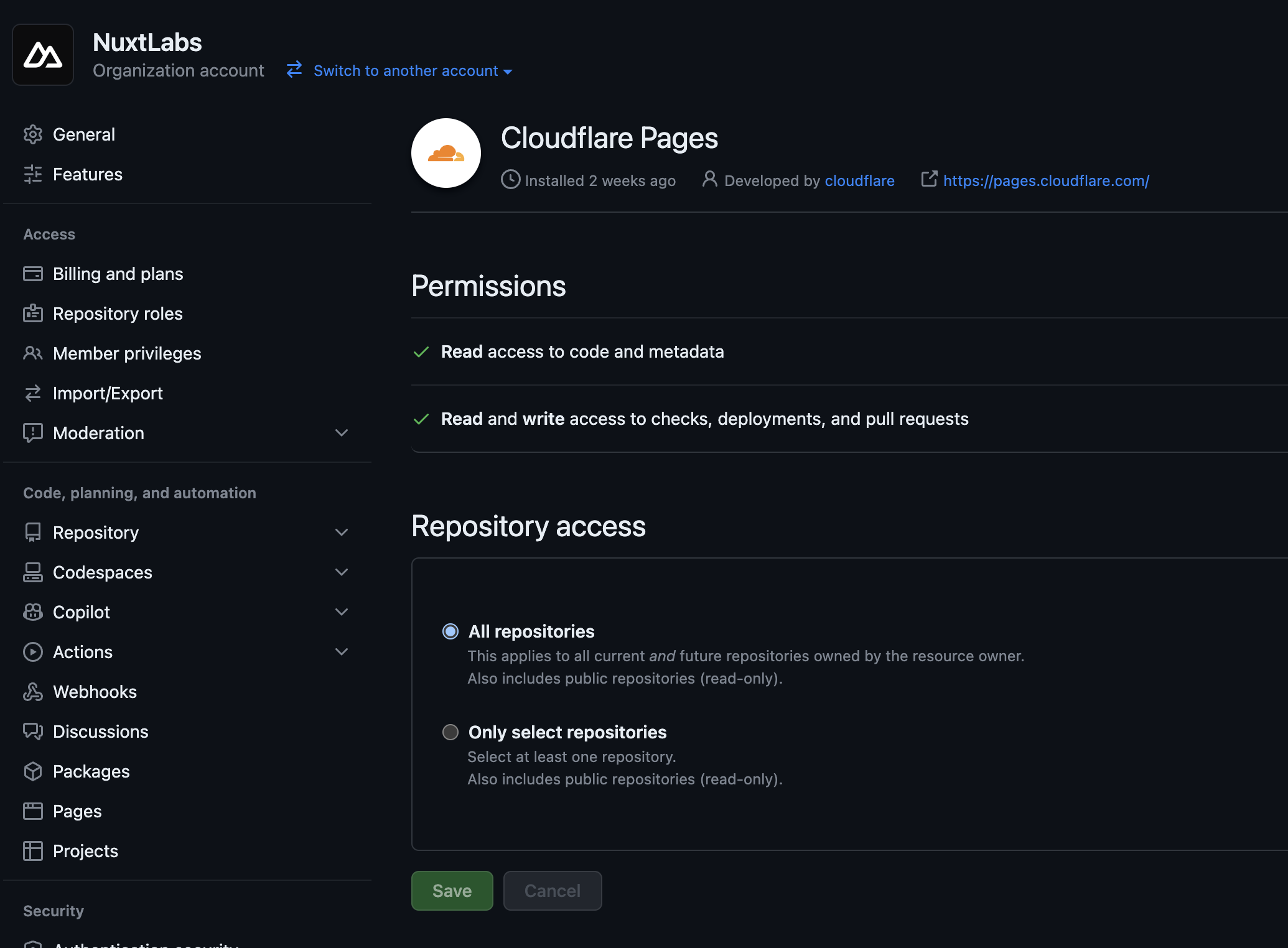Go to Codespaces settings in sidebar

[x=102, y=572]
